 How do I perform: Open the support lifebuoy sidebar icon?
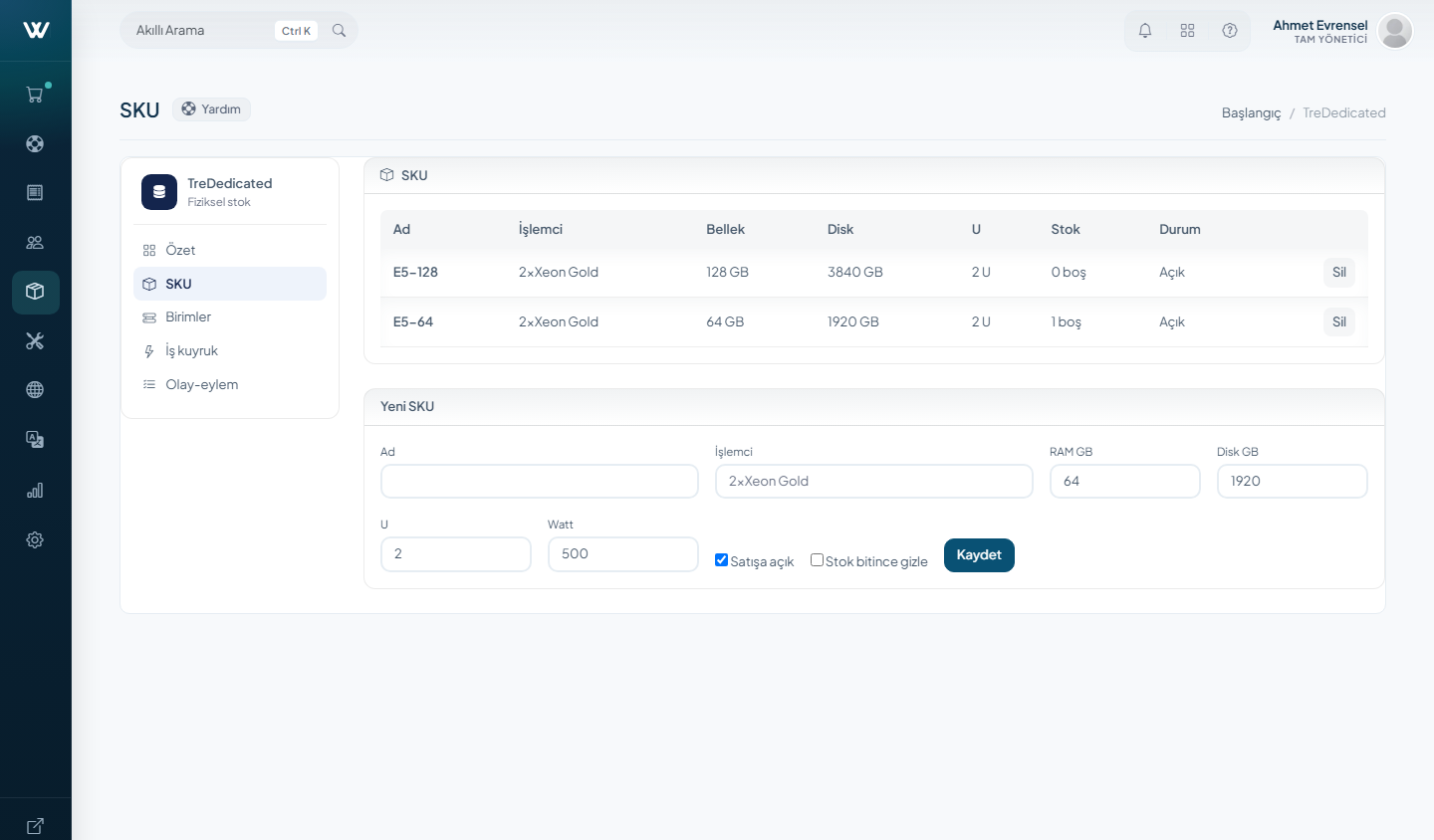tap(35, 143)
